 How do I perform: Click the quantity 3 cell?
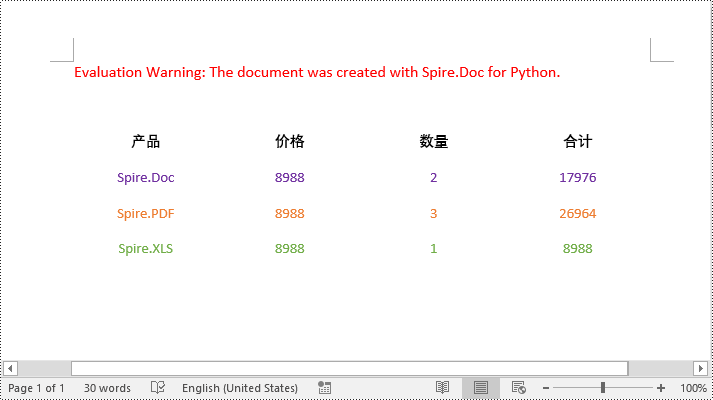click(x=434, y=214)
